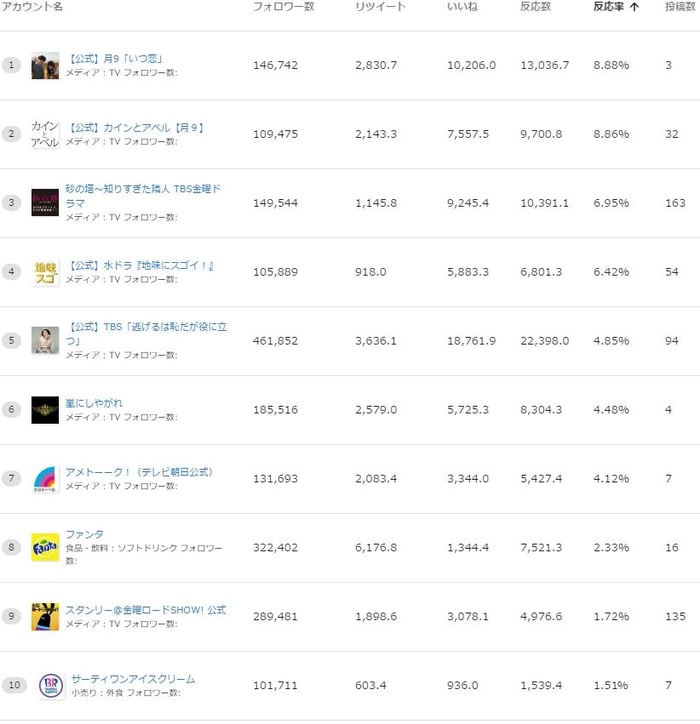Open the ファンタ account link

point(84,534)
